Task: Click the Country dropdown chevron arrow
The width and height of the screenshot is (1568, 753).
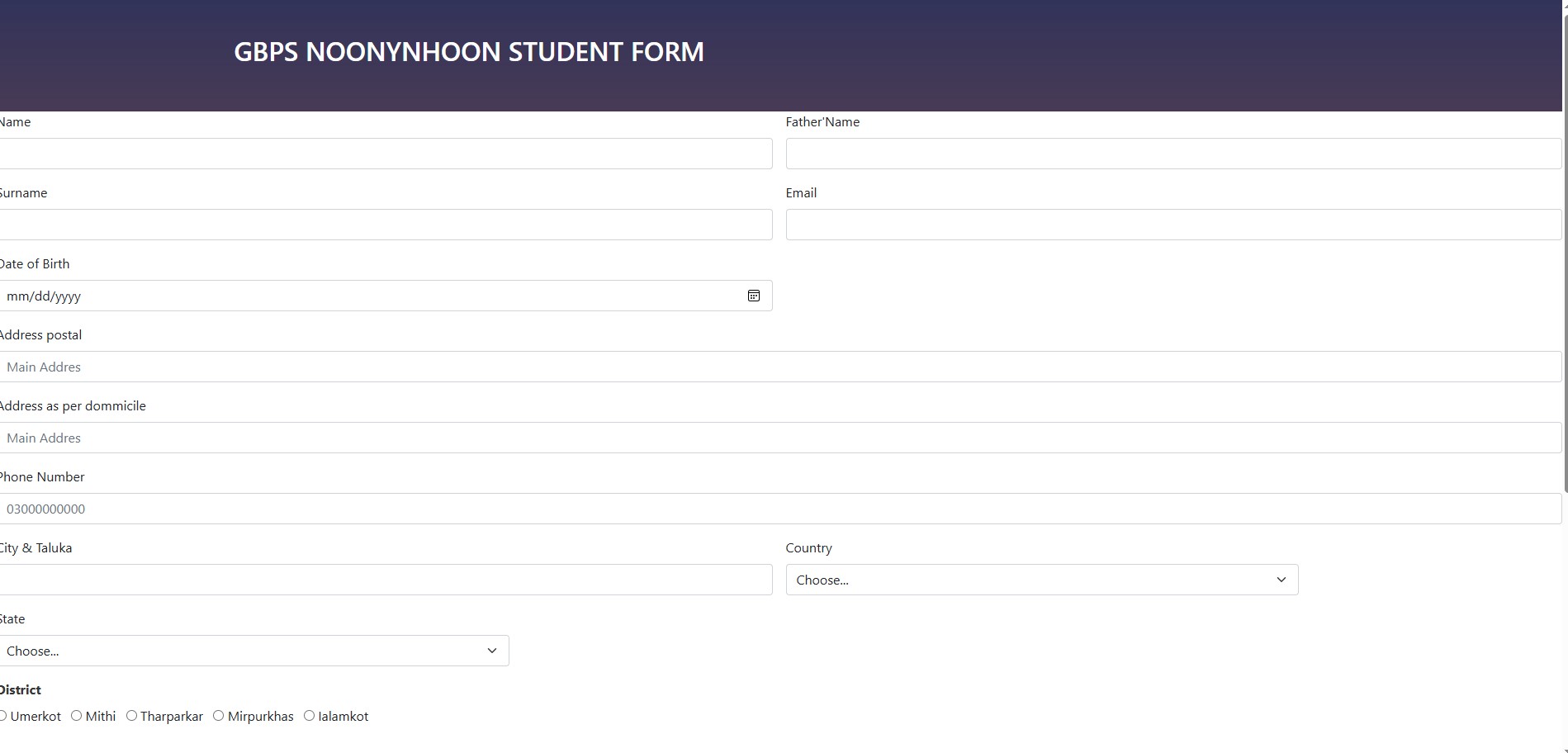Action: pos(1281,580)
